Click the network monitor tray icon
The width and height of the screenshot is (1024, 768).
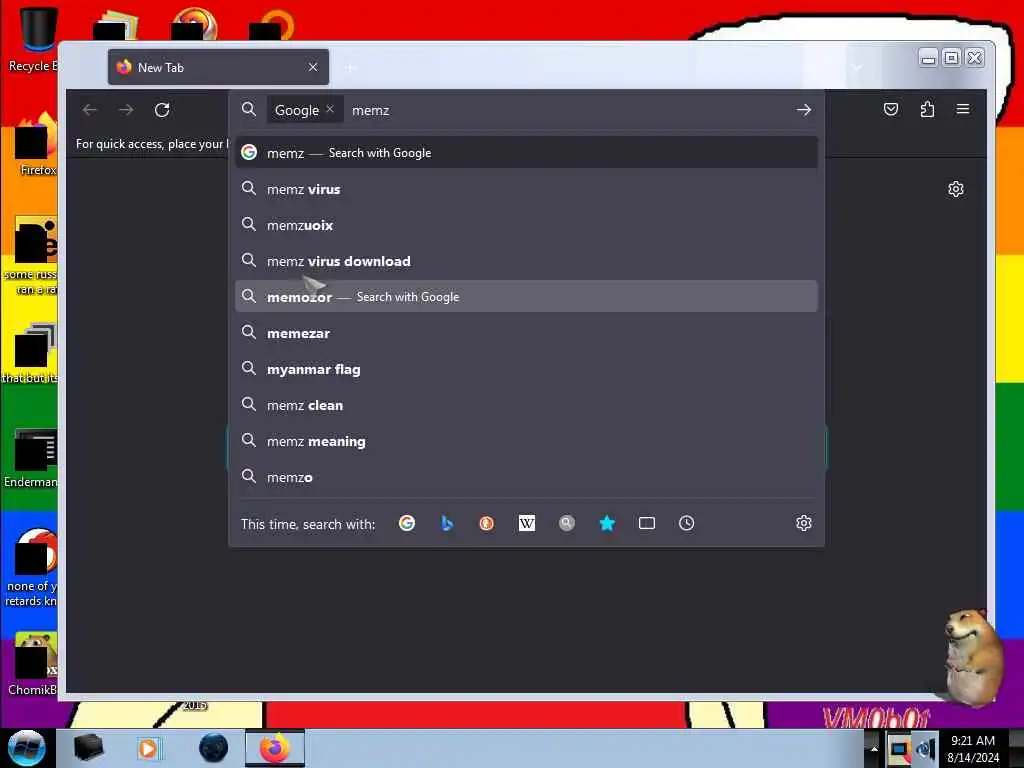(899, 749)
